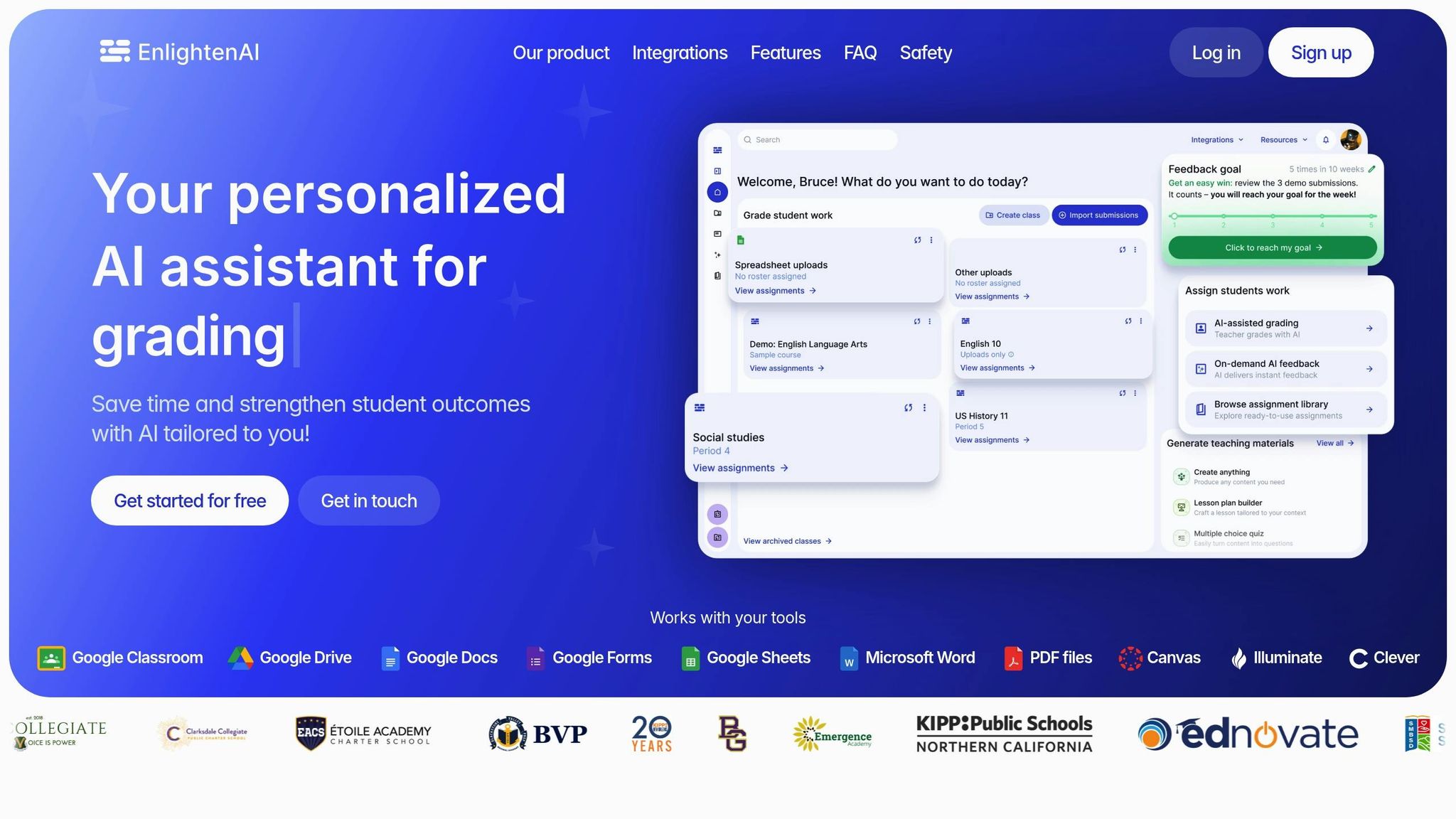This screenshot has height=819, width=1456.
Task: Click the Canvas logo icon
Action: point(1130,658)
